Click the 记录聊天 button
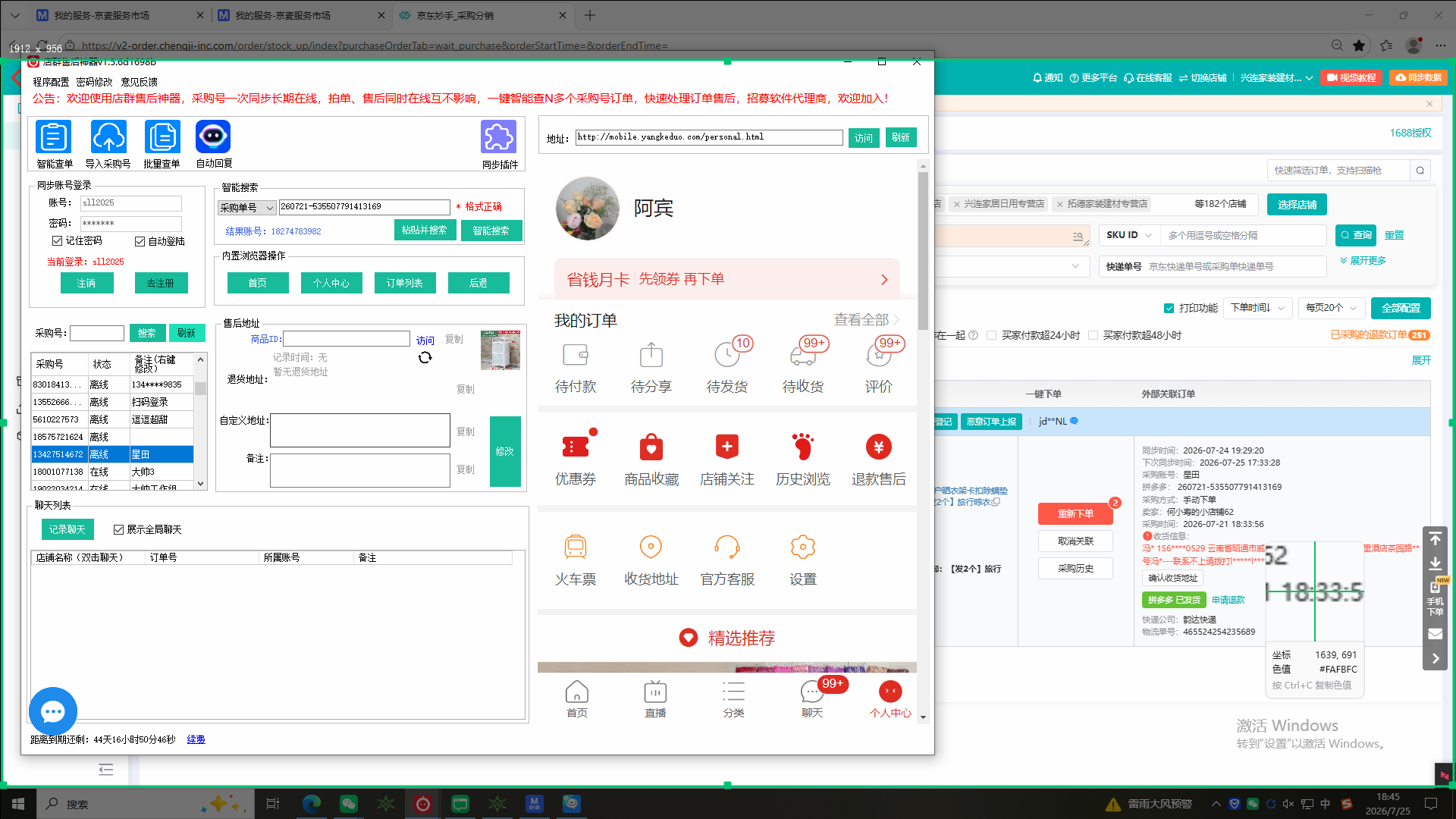This screenshot has height=819, width=1456. point(67,529)
